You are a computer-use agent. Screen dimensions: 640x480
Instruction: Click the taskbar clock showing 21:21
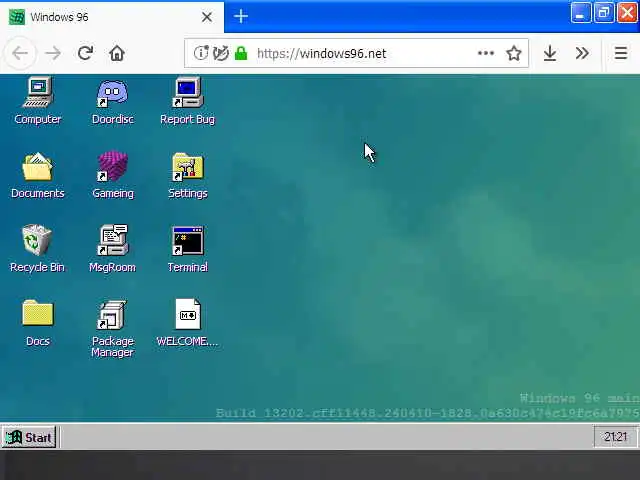[x=615, y=437]
